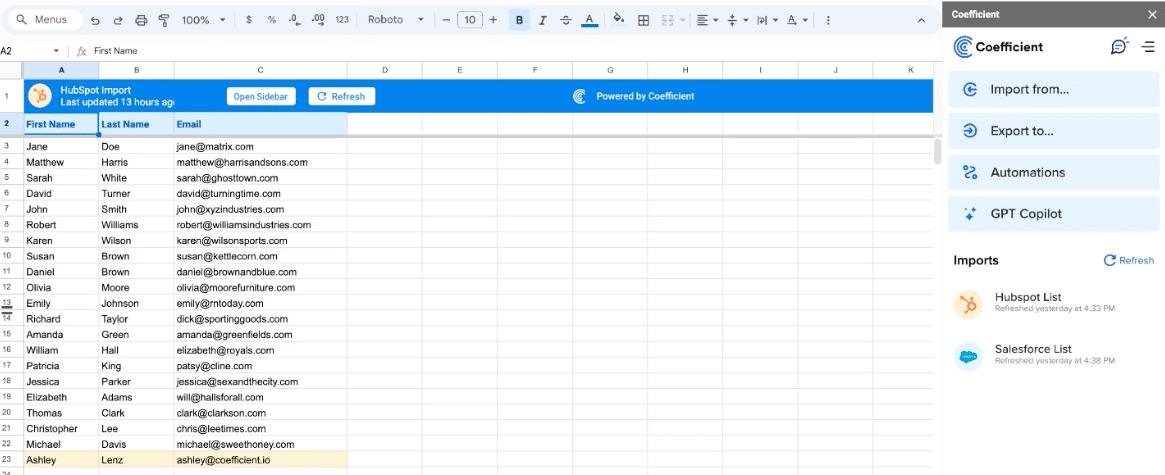This screenshot has height=475, width=1165.
Task: Click the formula bar showing First Name
Action: coord(513,51)
